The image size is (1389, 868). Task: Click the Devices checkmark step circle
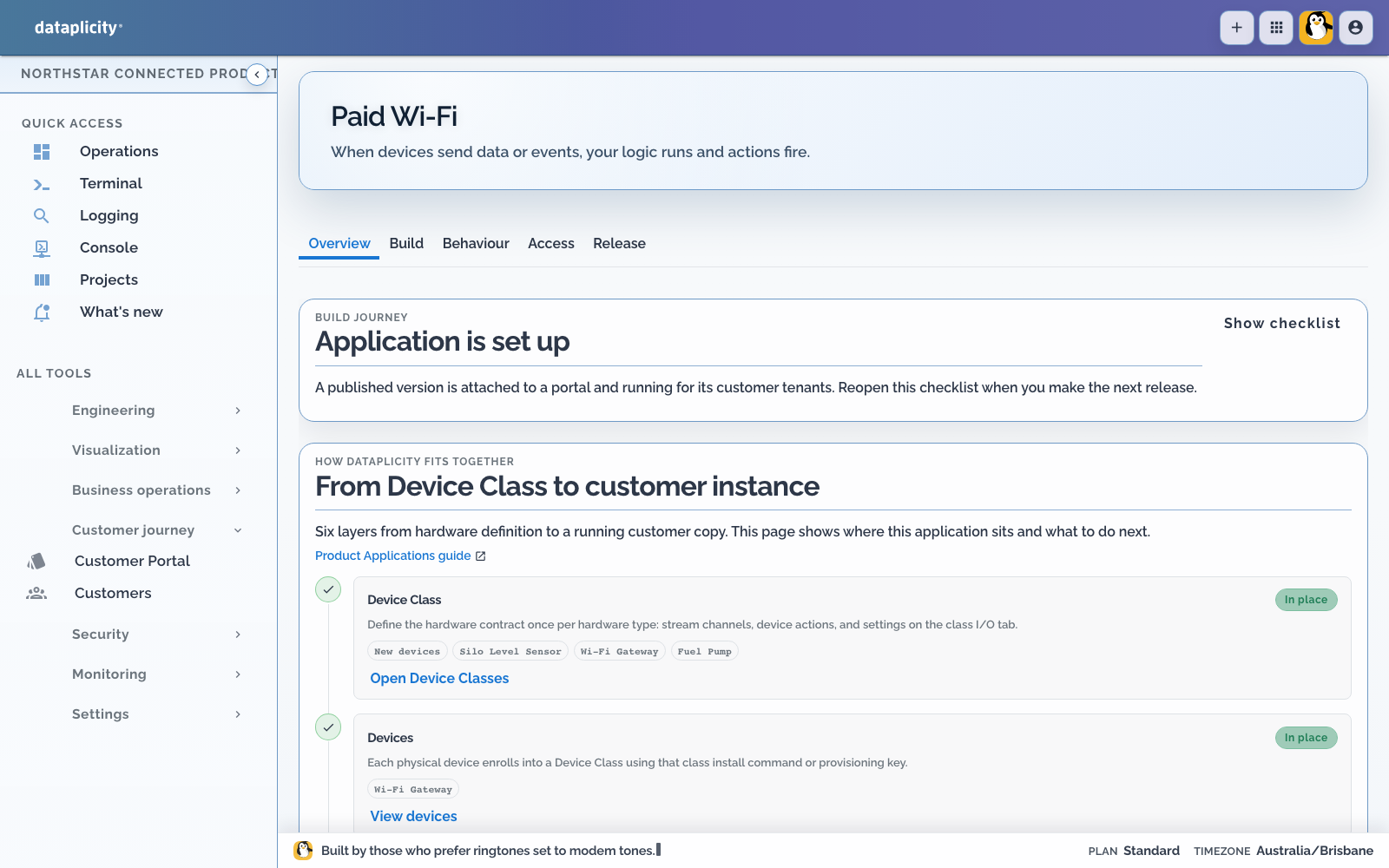tap(328, 727)
